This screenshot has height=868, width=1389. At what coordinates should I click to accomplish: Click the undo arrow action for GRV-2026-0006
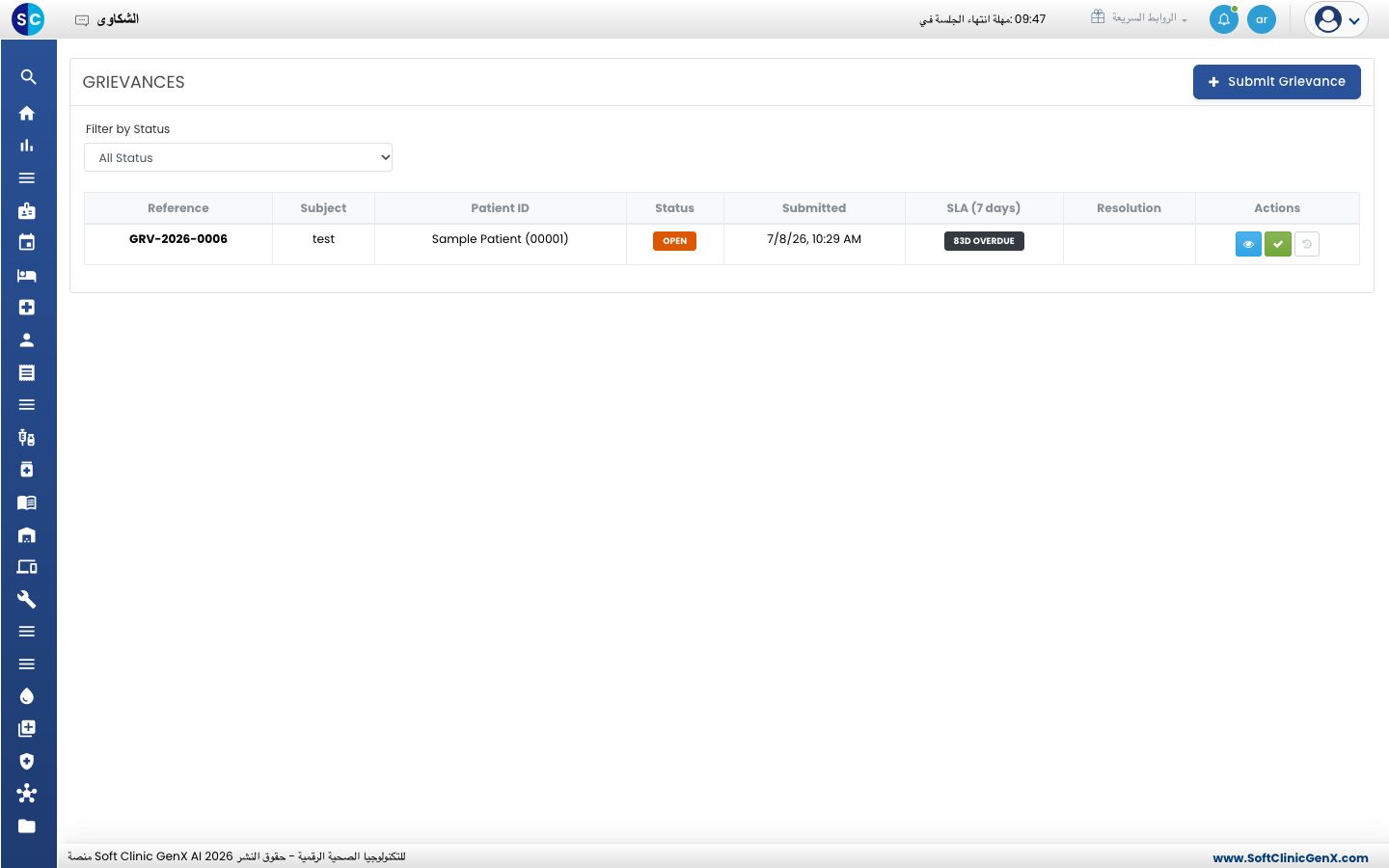pos(1307,244)
